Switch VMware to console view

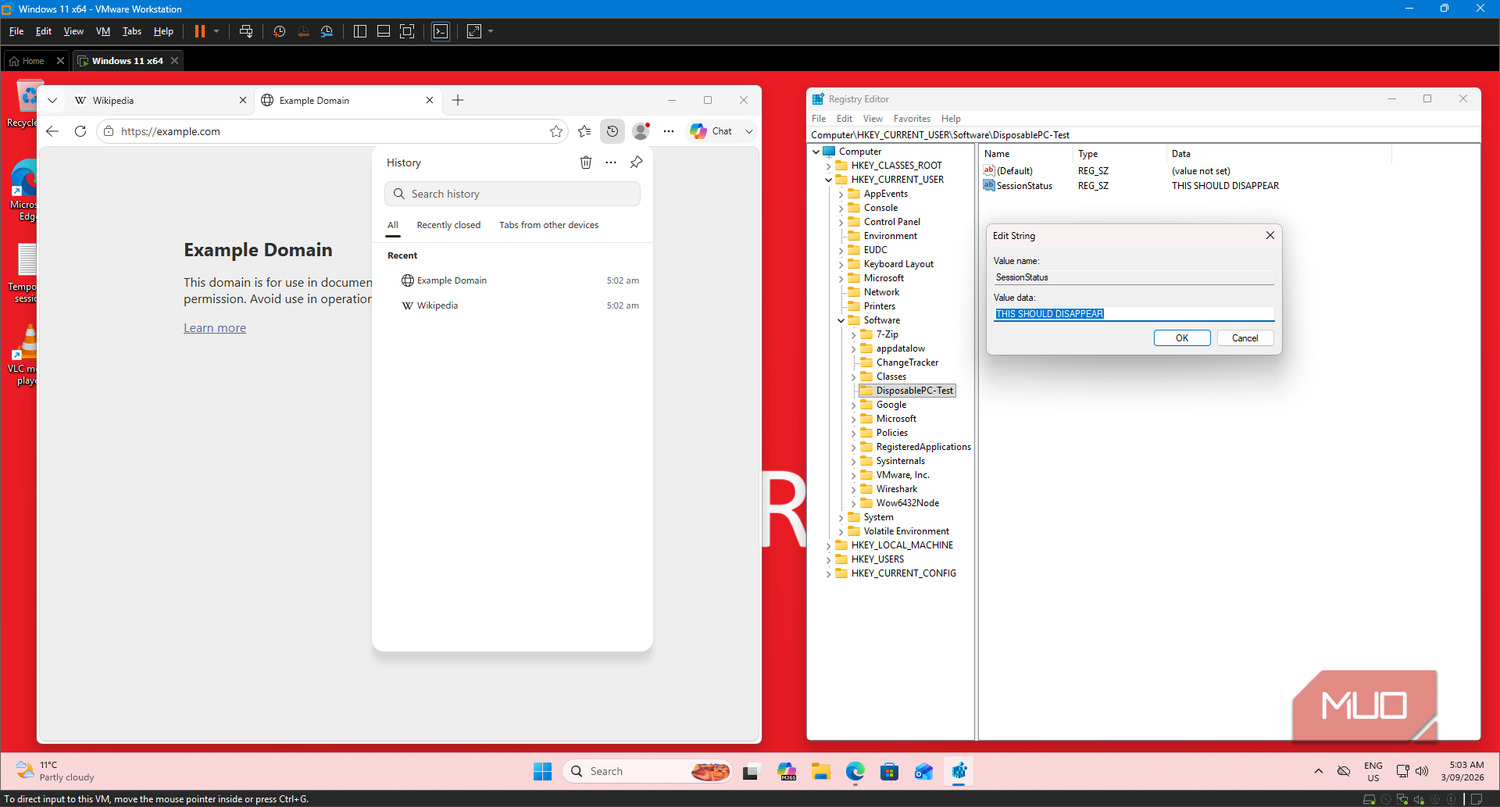click(x=440, y=31)
